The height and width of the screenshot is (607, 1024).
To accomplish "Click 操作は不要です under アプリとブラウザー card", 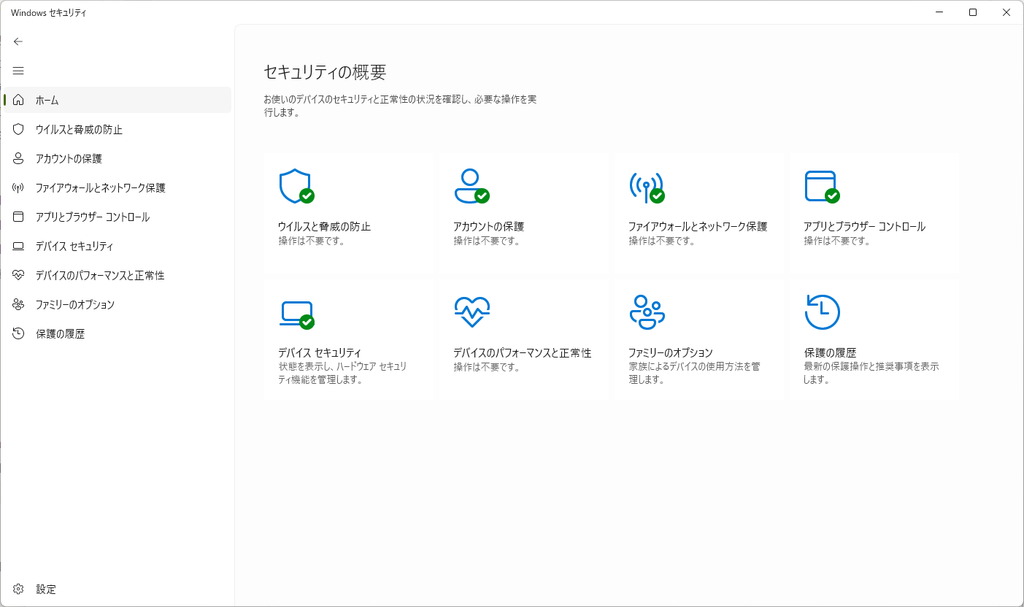I will tap(837, 241).
